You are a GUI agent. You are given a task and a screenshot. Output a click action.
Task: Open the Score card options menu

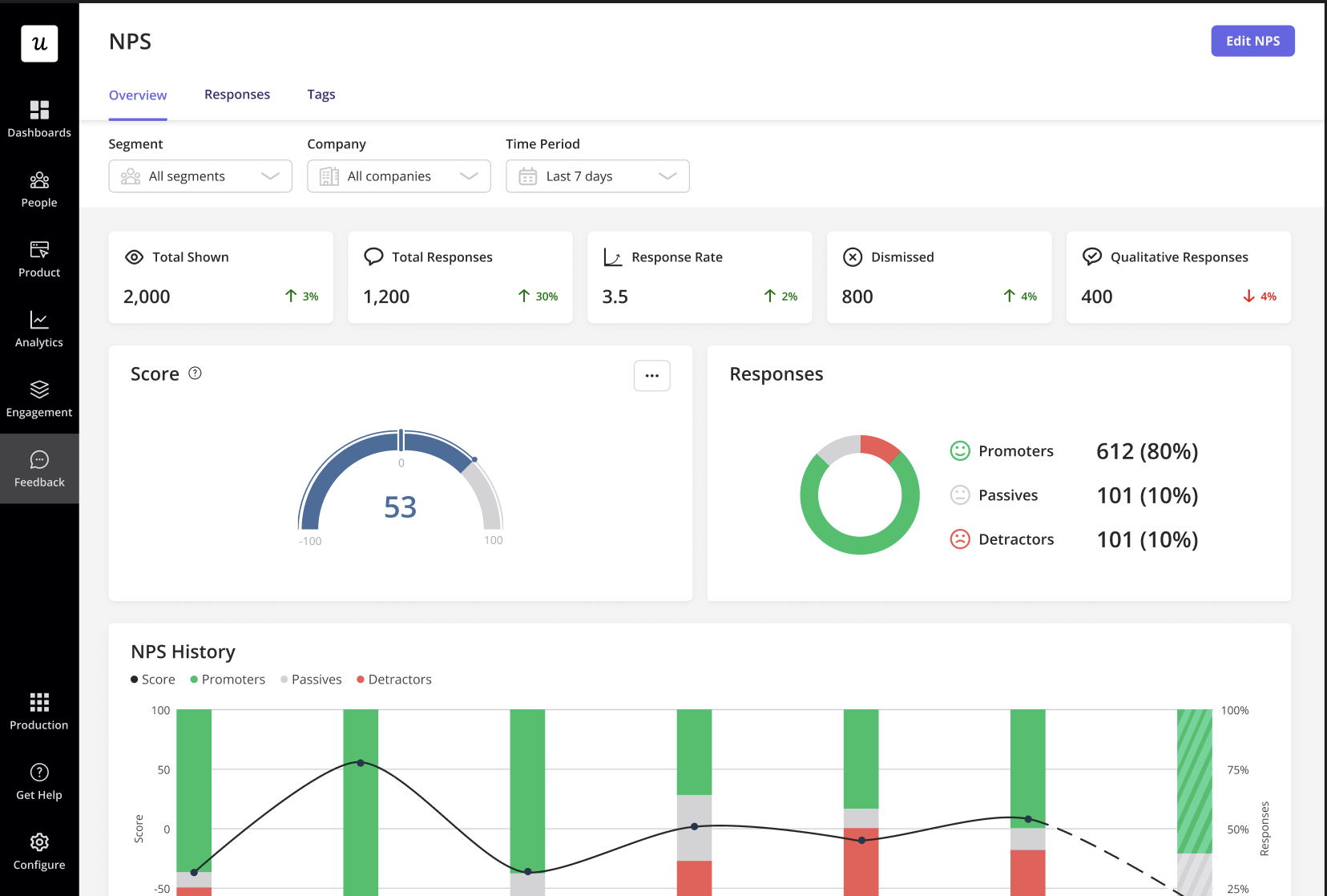tap(651, 375)
